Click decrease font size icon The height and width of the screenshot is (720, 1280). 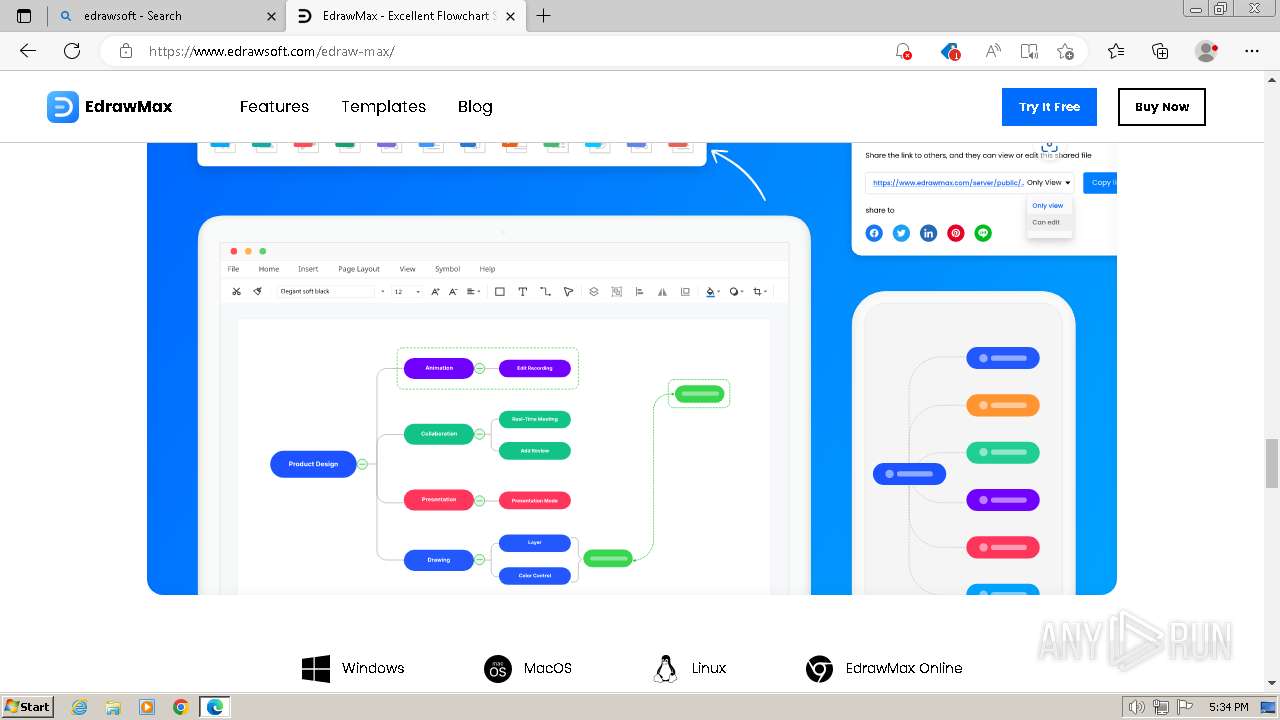coord(453,292)
